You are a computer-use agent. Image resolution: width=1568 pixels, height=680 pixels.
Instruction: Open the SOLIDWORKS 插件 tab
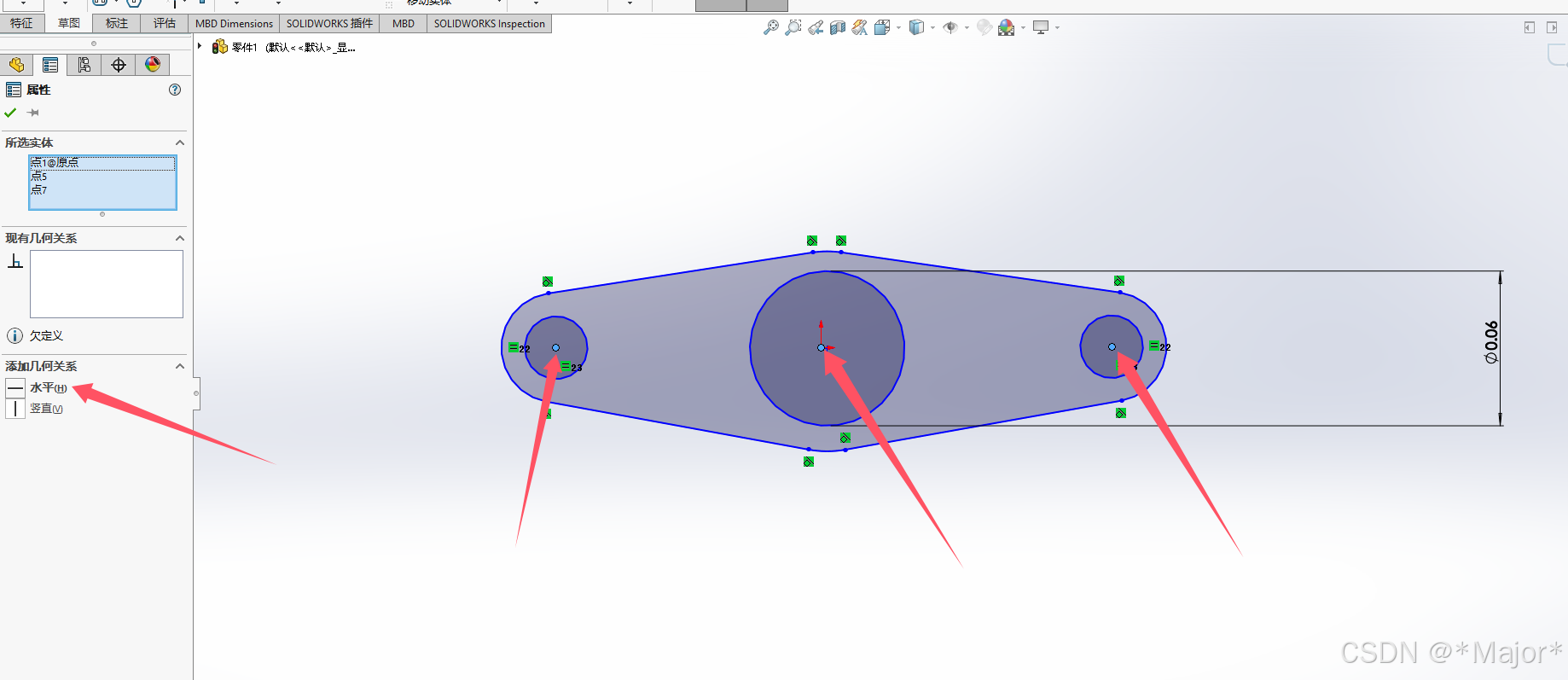pyautogui.click(x=329, y=24)
